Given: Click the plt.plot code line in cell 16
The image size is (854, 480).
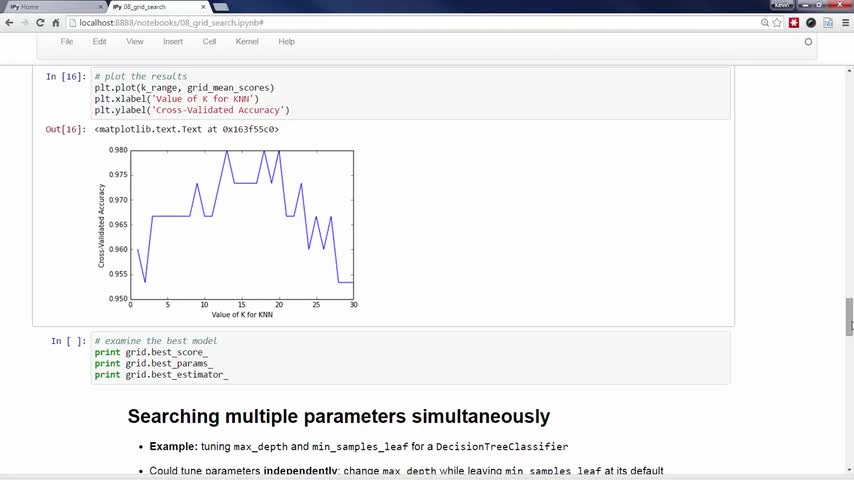Looking at the screenshot, I should click(184, 88).
